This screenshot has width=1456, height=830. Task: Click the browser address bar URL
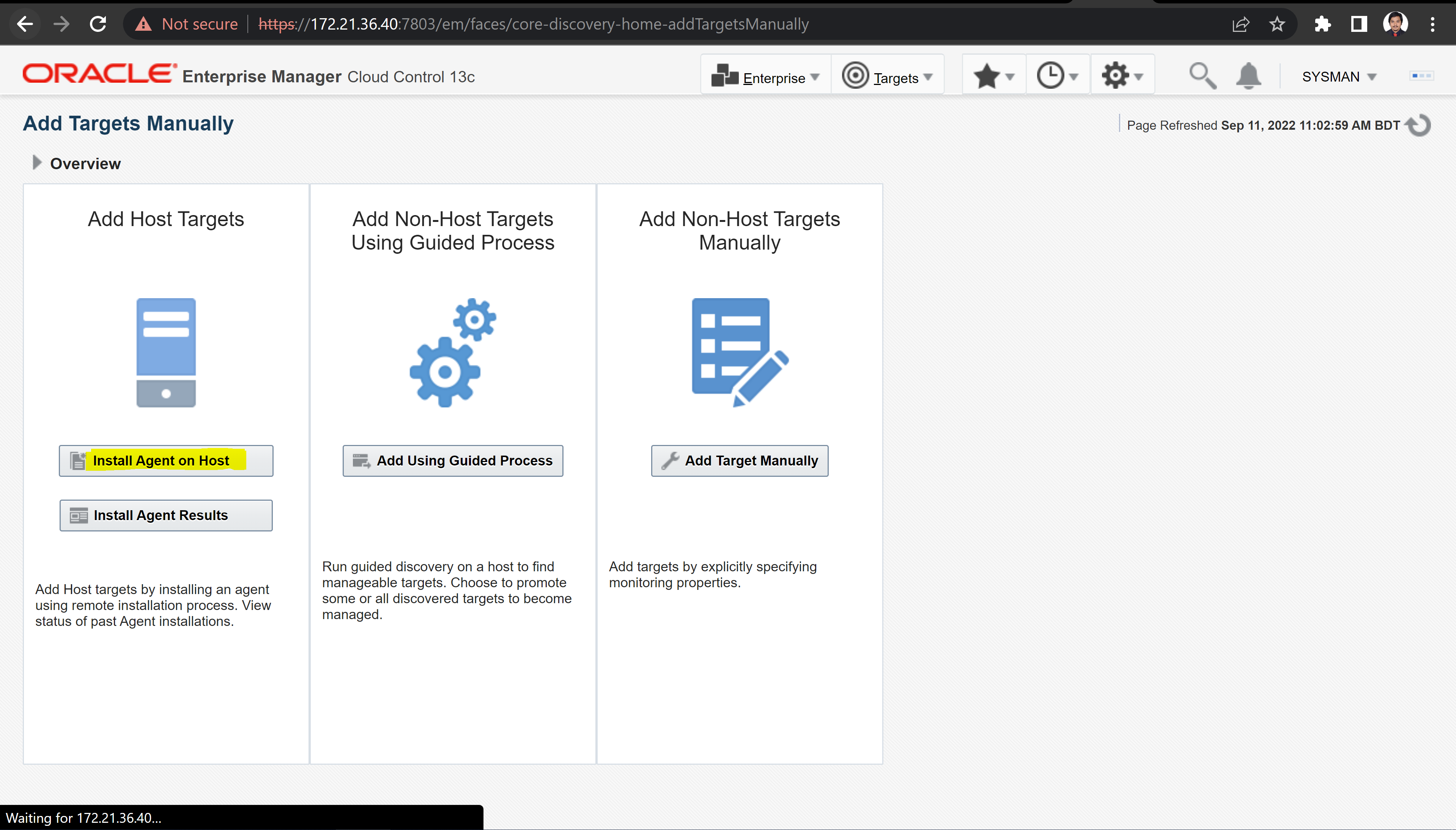[533, 24]
